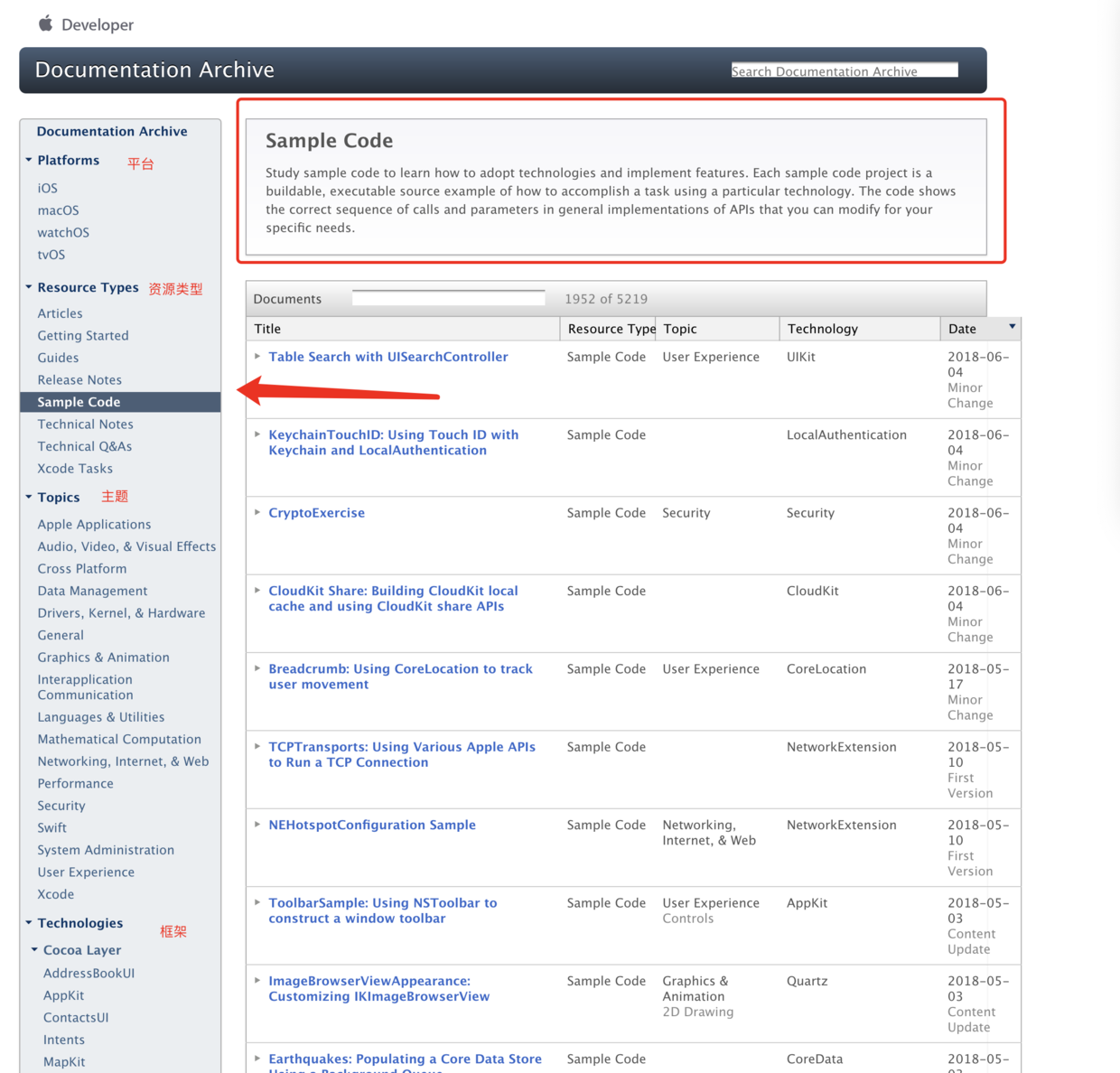The height and width of the screenshot is (1073, 1120).
Task: Choose the Mathematical Computation topic
Action: 119,740
